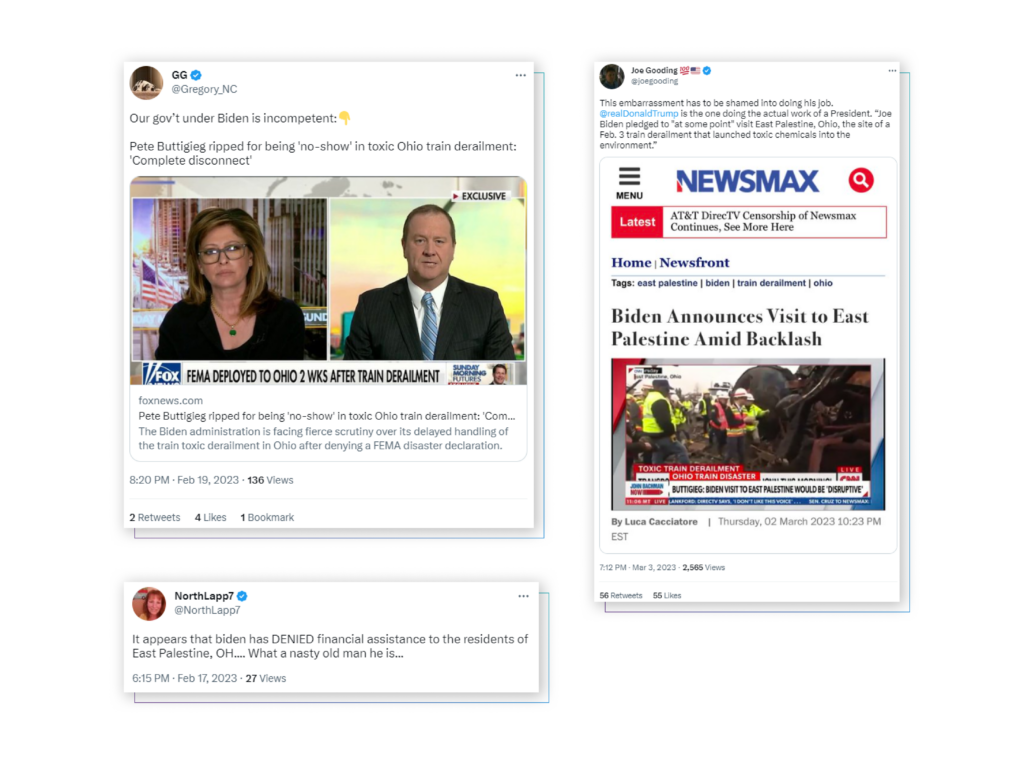The image size is (1024, 774).
Task: View the 2 Retweets on GG's tweet
Action: 155,517
